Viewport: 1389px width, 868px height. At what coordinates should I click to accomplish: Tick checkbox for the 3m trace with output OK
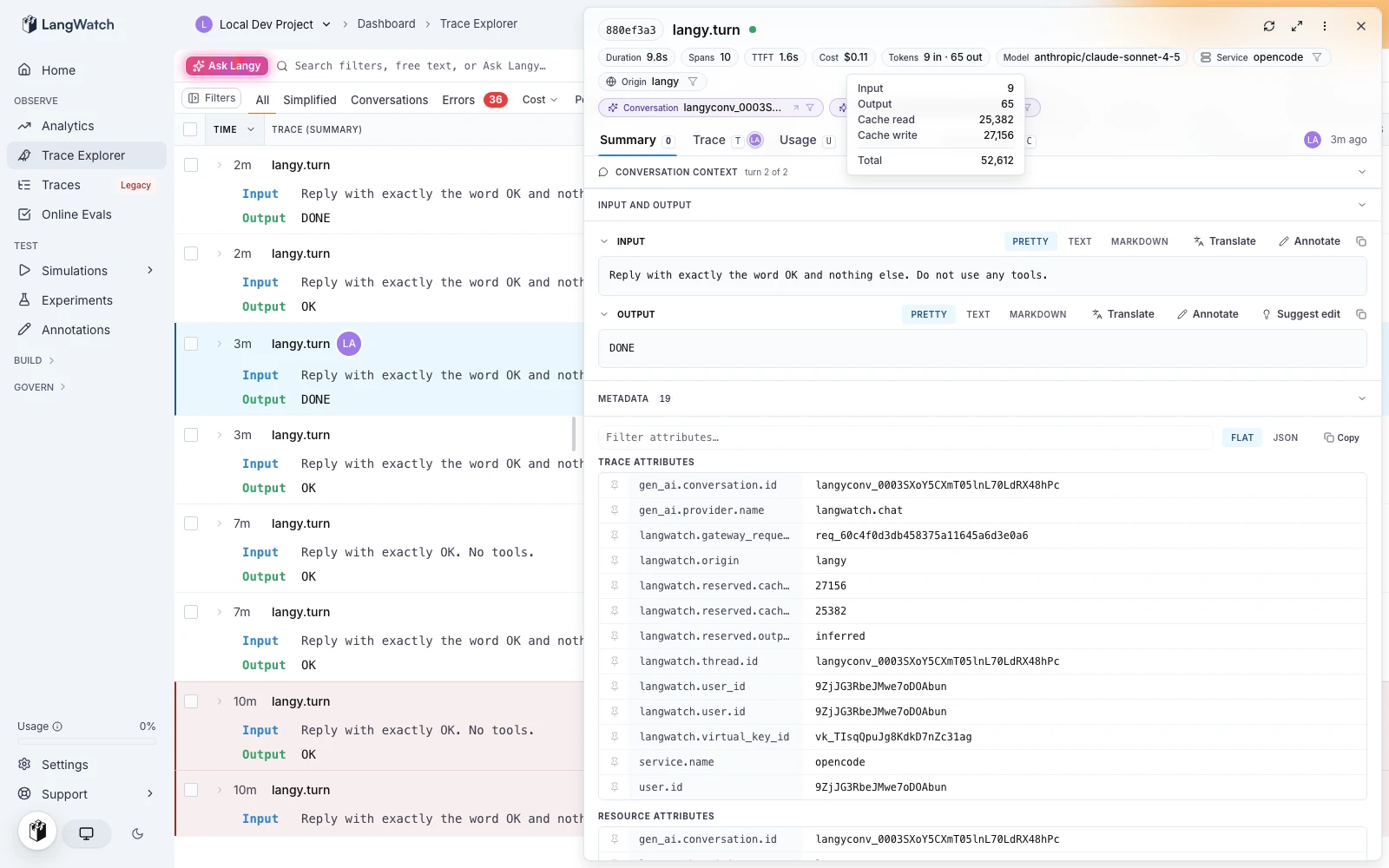coord(191,435)
